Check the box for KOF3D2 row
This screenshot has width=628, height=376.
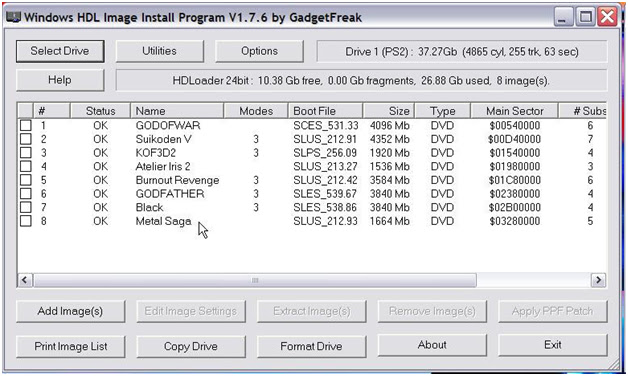coord(26,153)
